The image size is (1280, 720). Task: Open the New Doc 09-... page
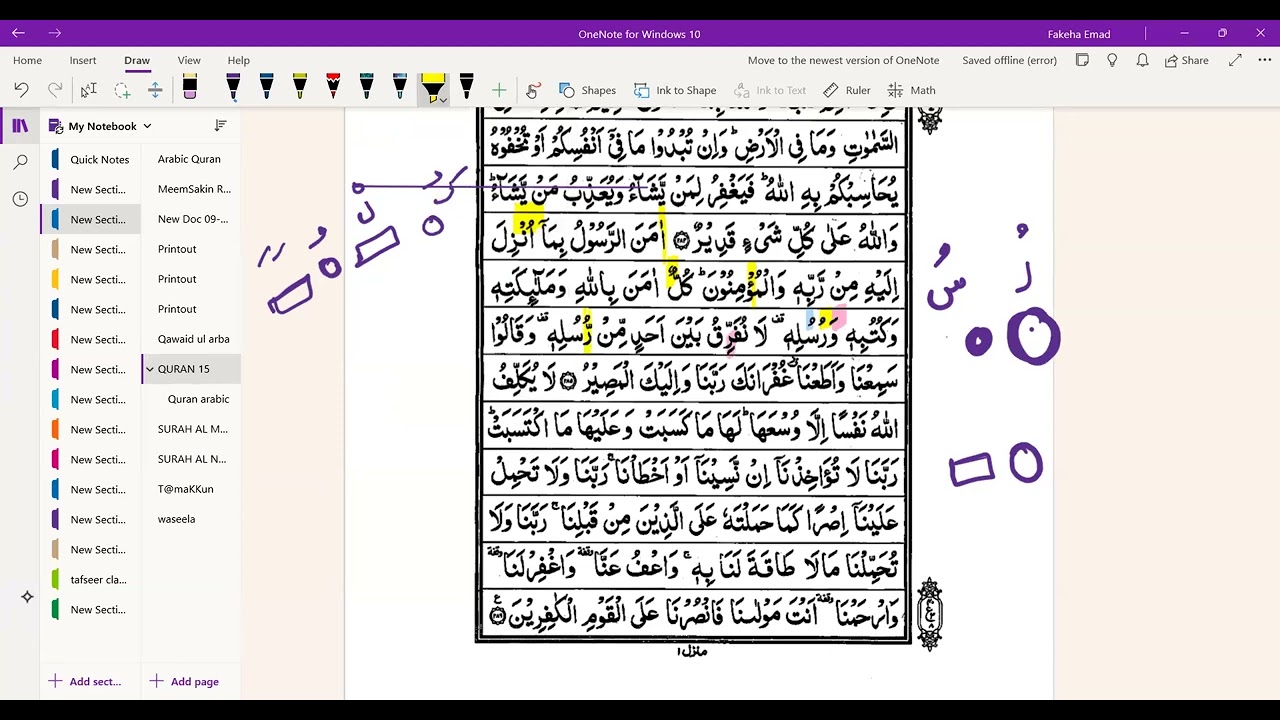click(191, 219)
